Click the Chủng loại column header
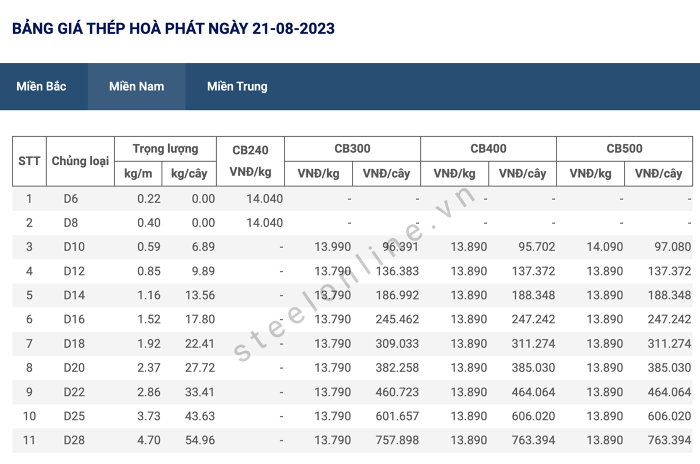The width and height of the screenshot is (700, 464). coord(80,161)
